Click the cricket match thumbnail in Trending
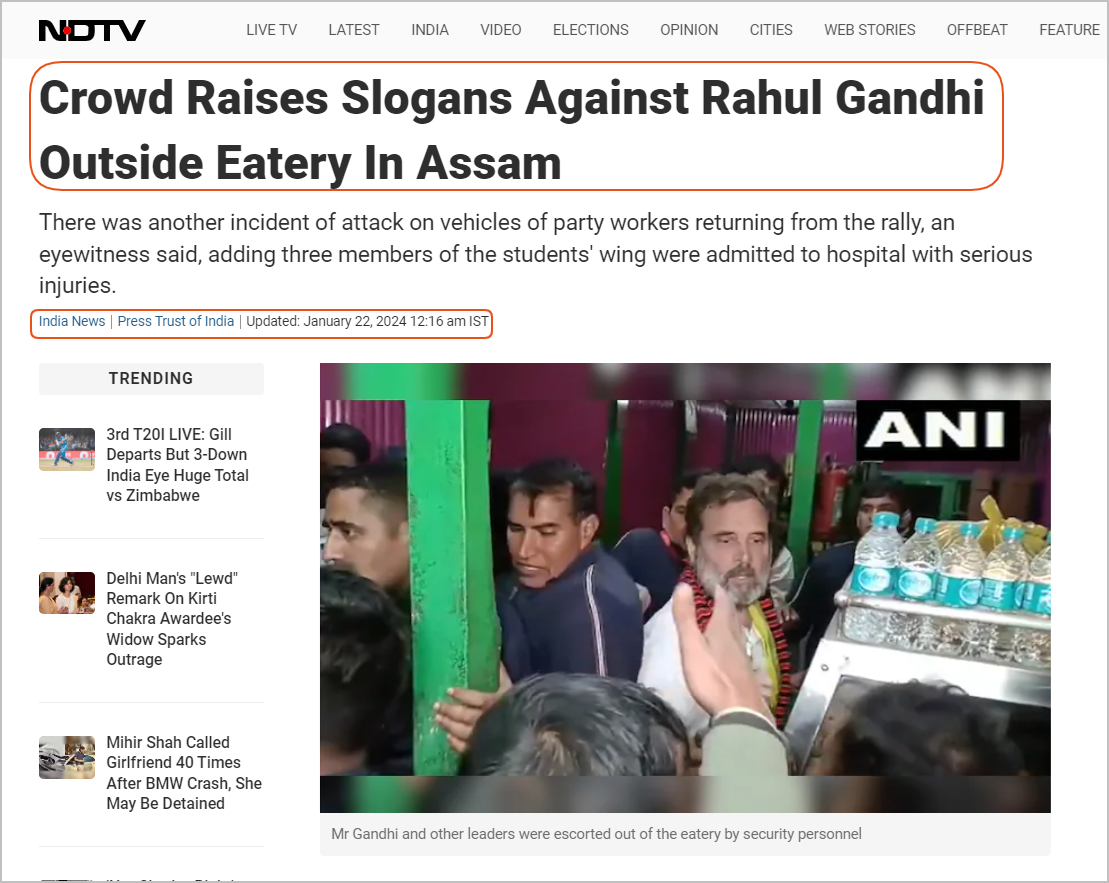This screenshot has width=1109, height=883. click(x=66, y=449)
